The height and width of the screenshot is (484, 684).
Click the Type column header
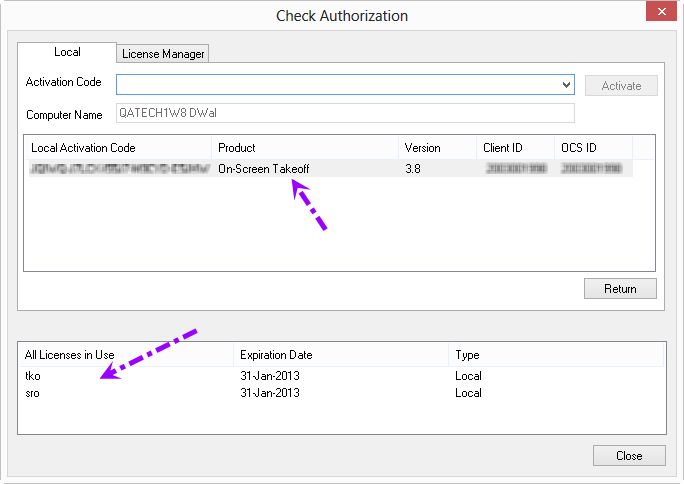[556, 355]
